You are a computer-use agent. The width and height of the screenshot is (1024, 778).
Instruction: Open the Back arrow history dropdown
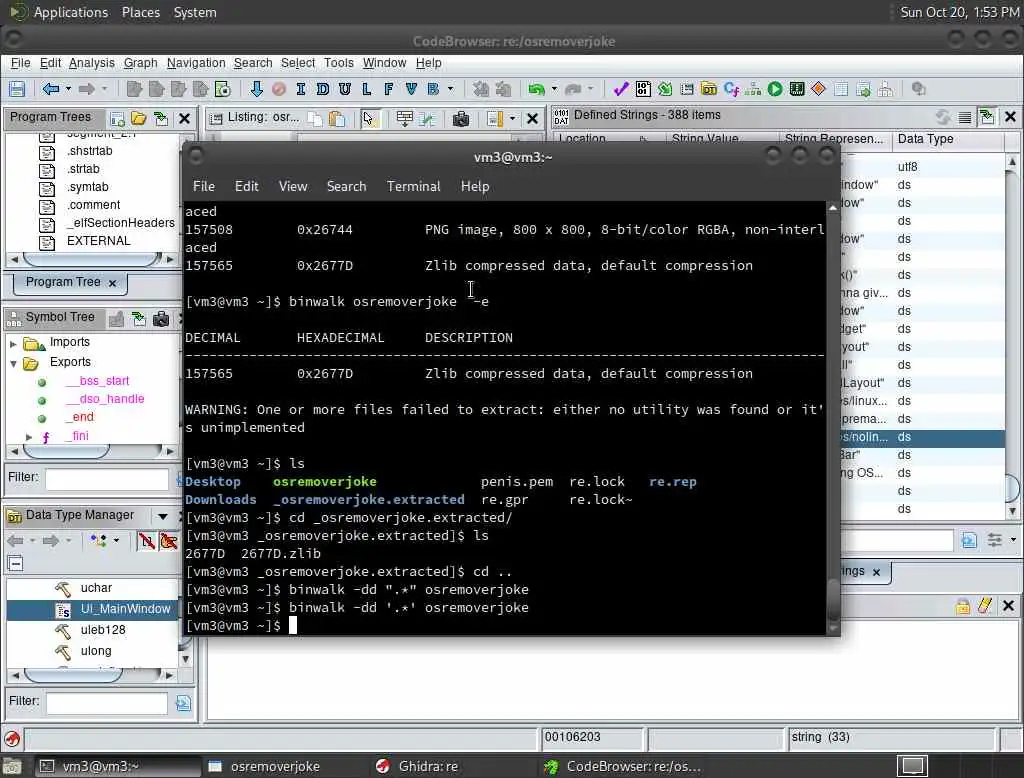click(69, 89)
